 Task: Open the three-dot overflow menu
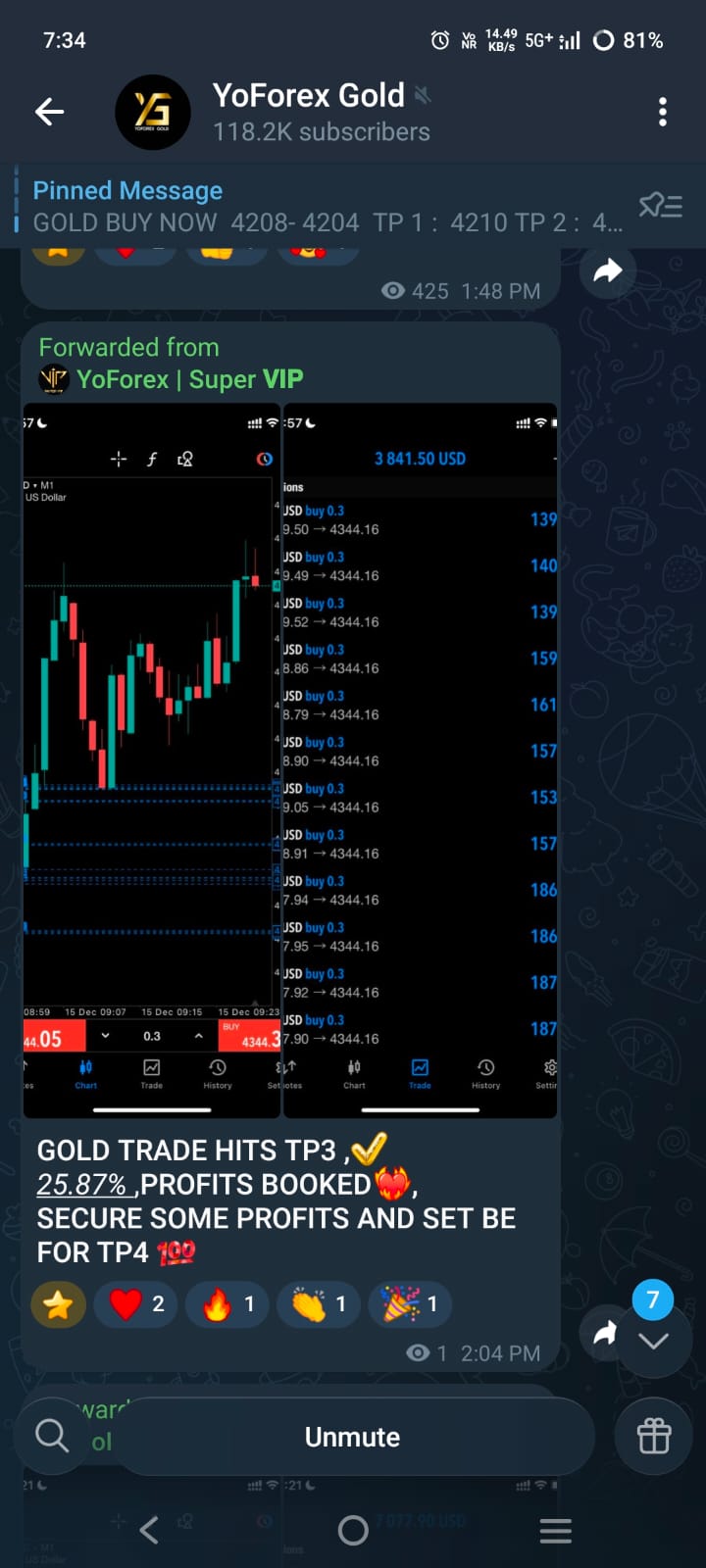(x=663, y=112)
